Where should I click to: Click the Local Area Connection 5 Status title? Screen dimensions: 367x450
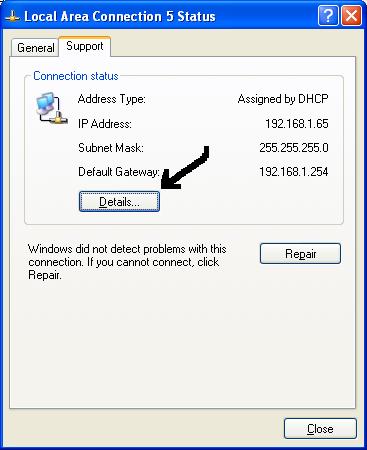(120, 16)
